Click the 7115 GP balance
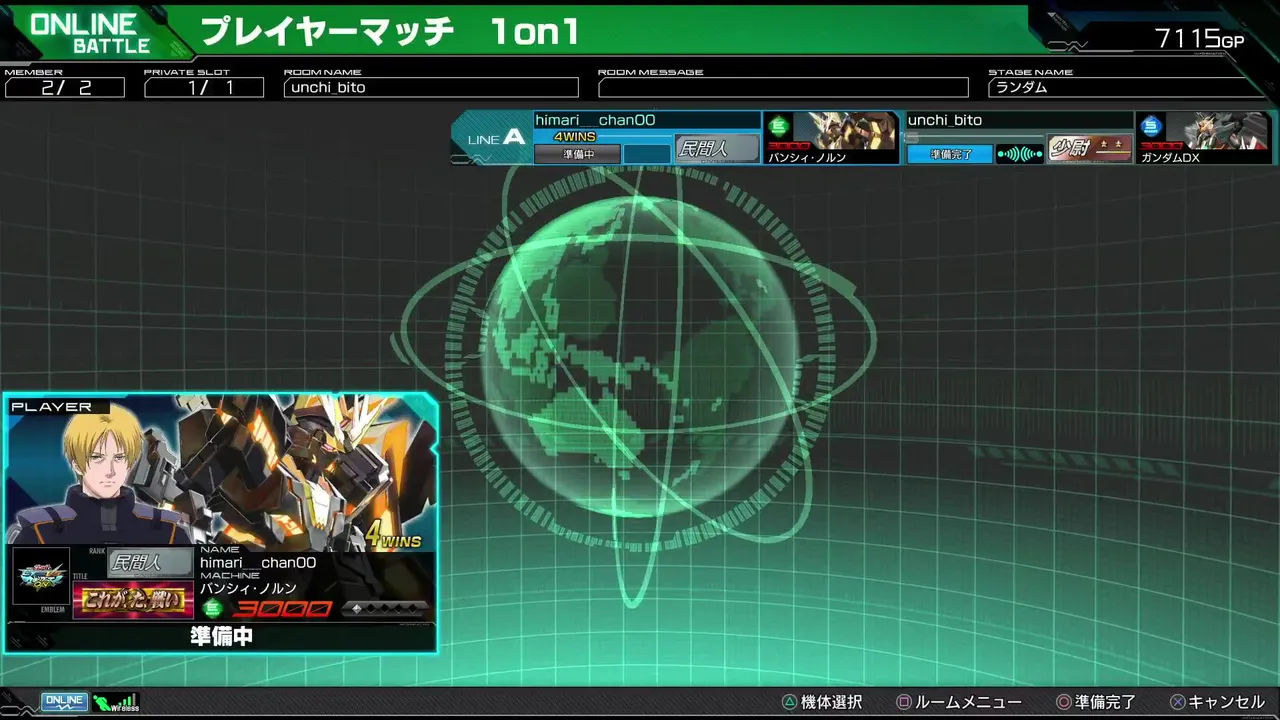Viewport: 1280px width, 720px height. (1200, 38)
